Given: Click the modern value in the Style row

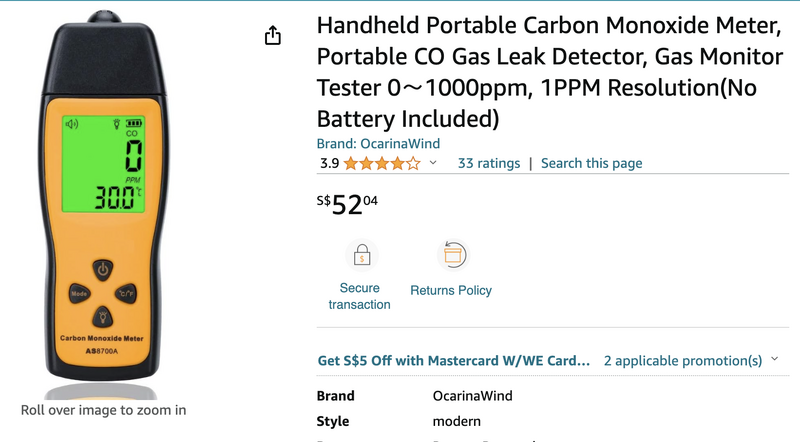Looking at the screenshot, I should 456,422.
